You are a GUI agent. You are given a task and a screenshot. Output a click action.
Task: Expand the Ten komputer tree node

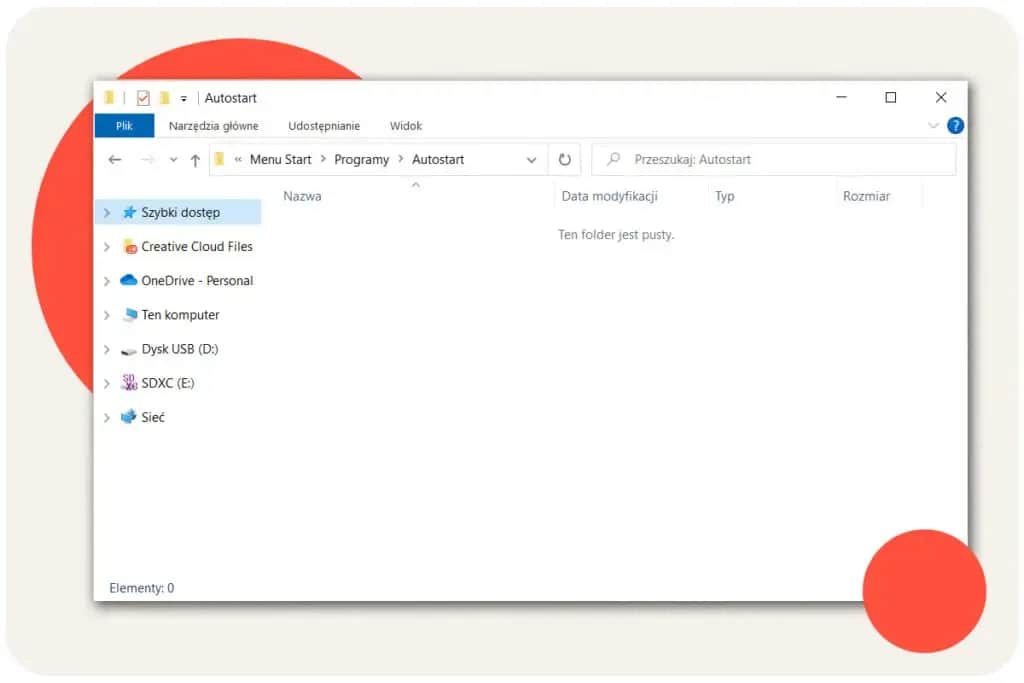pyautogui.click(x=107, y=315)
